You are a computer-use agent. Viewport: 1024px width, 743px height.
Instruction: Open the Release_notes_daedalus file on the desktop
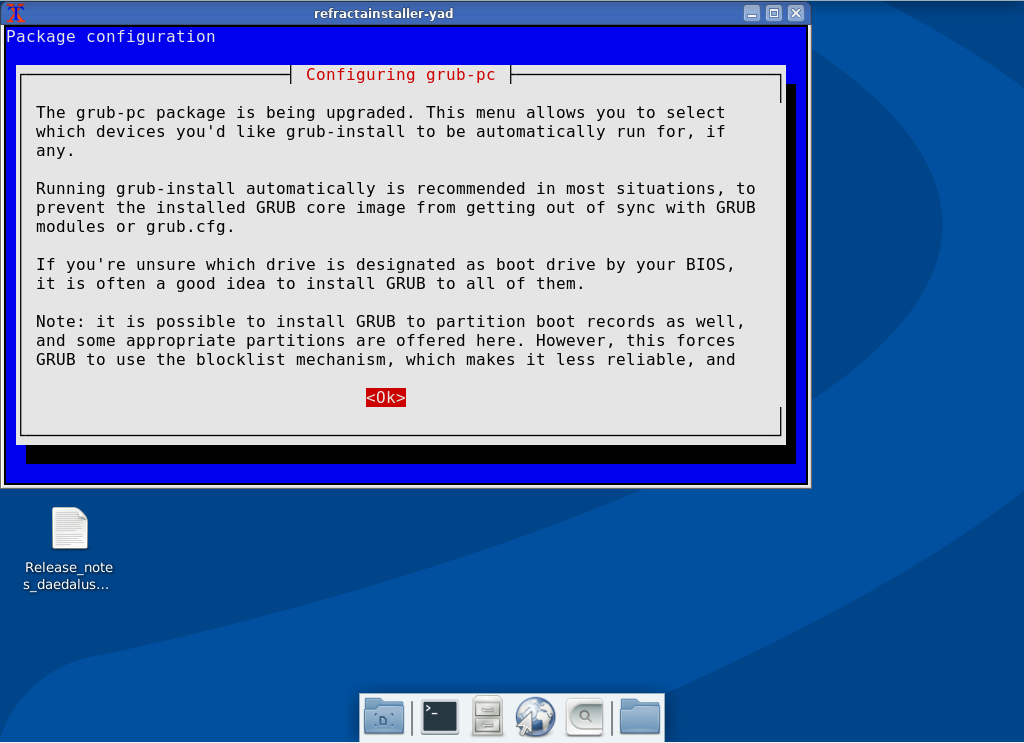coord(68,527)
